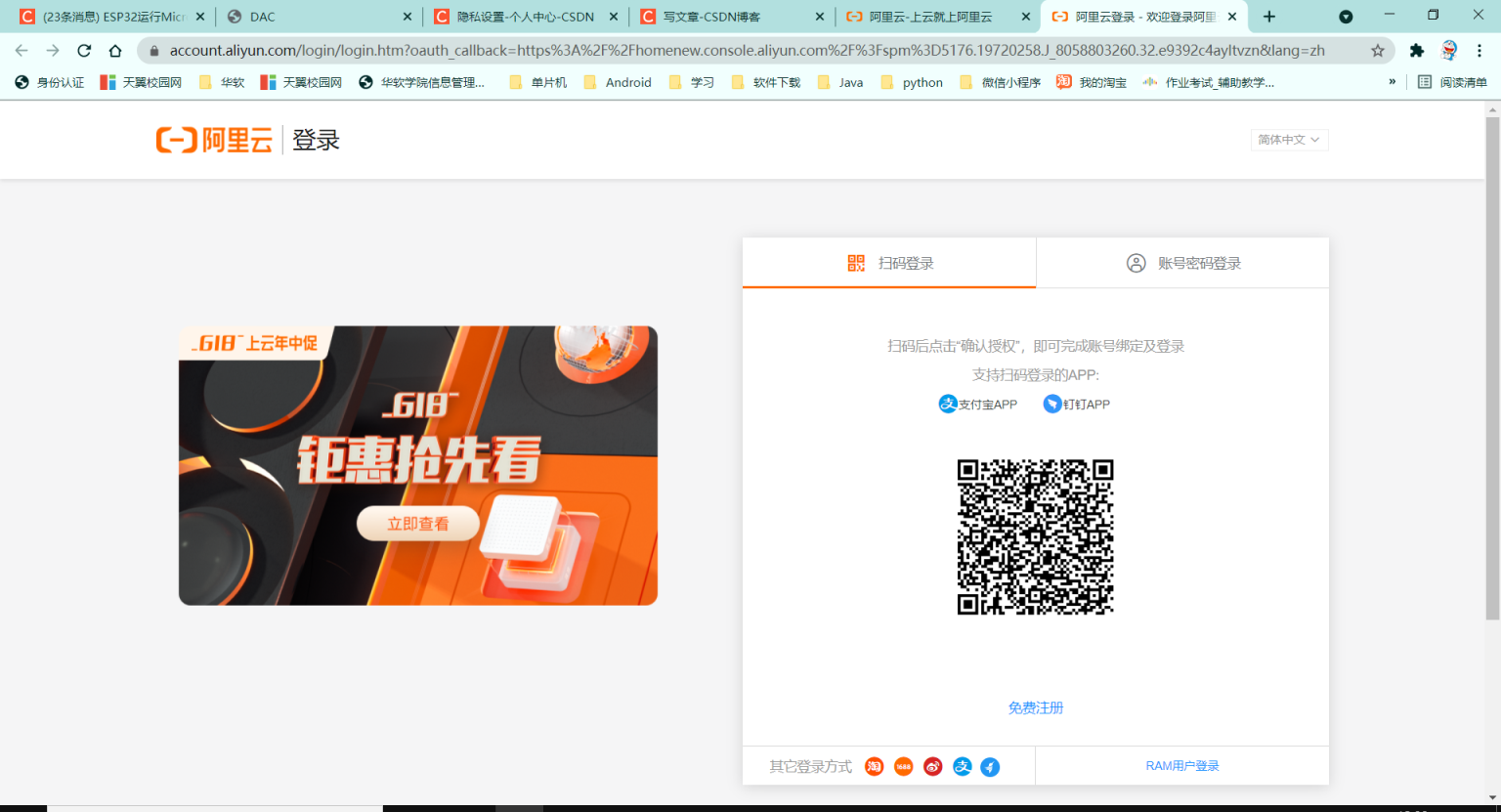Screen dimensions: 1501x812
Task: Close the DAC tab
Action: pos(407,17)
